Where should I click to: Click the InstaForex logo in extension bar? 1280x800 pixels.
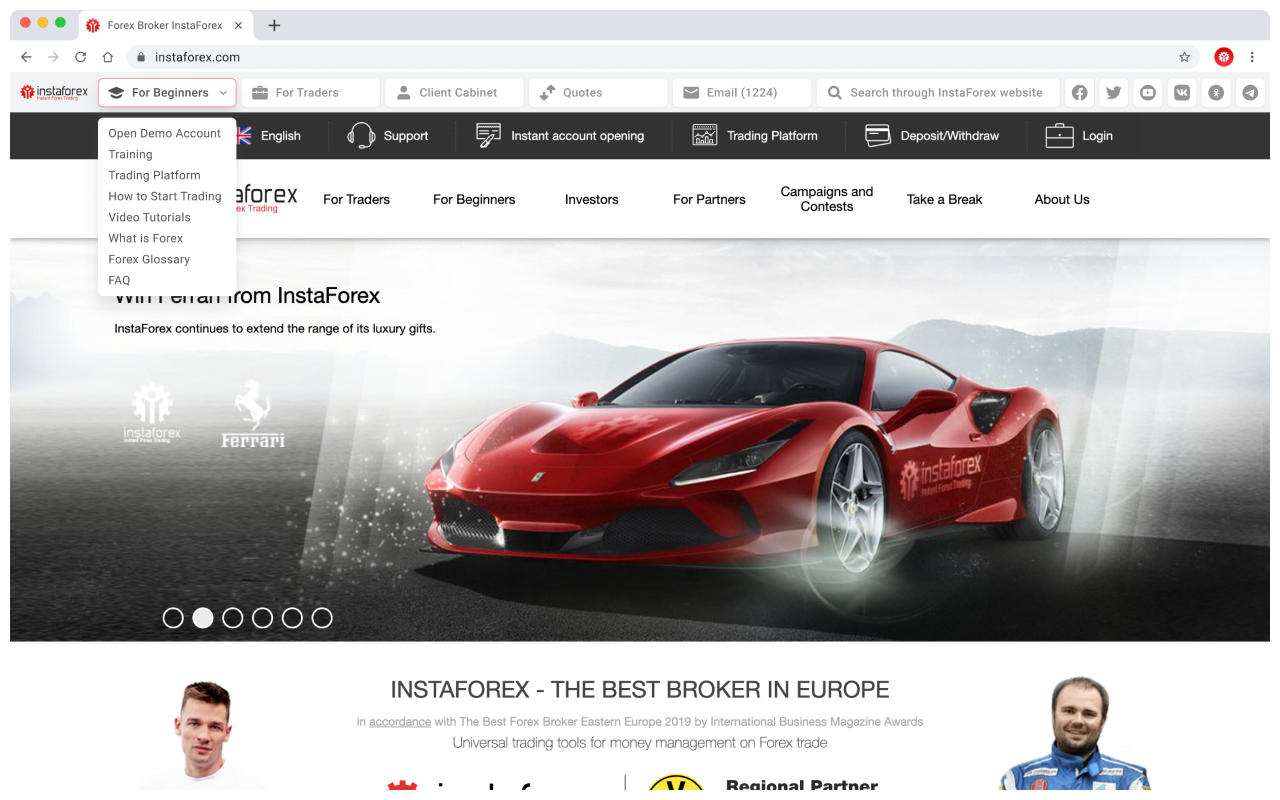[x=54, y=92]
